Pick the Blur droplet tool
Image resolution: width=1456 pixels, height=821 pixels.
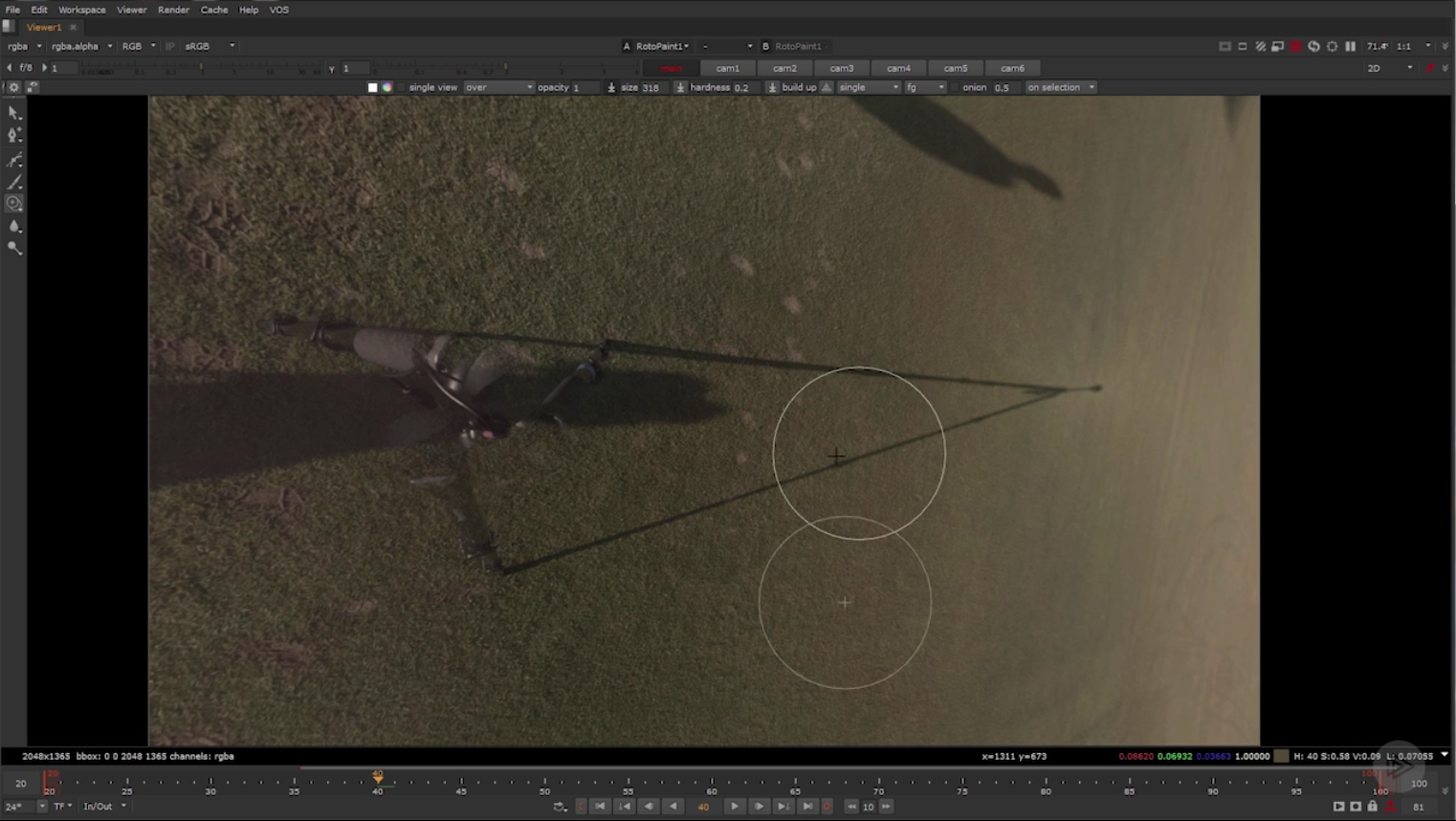[x=14, y=227]
